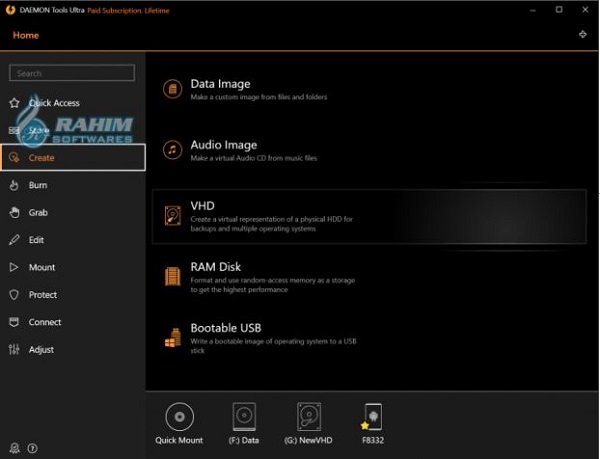The image size is (600, 459).
Task: Go to the Burn section
Action: pyautogui.click(x=73, y=185)
